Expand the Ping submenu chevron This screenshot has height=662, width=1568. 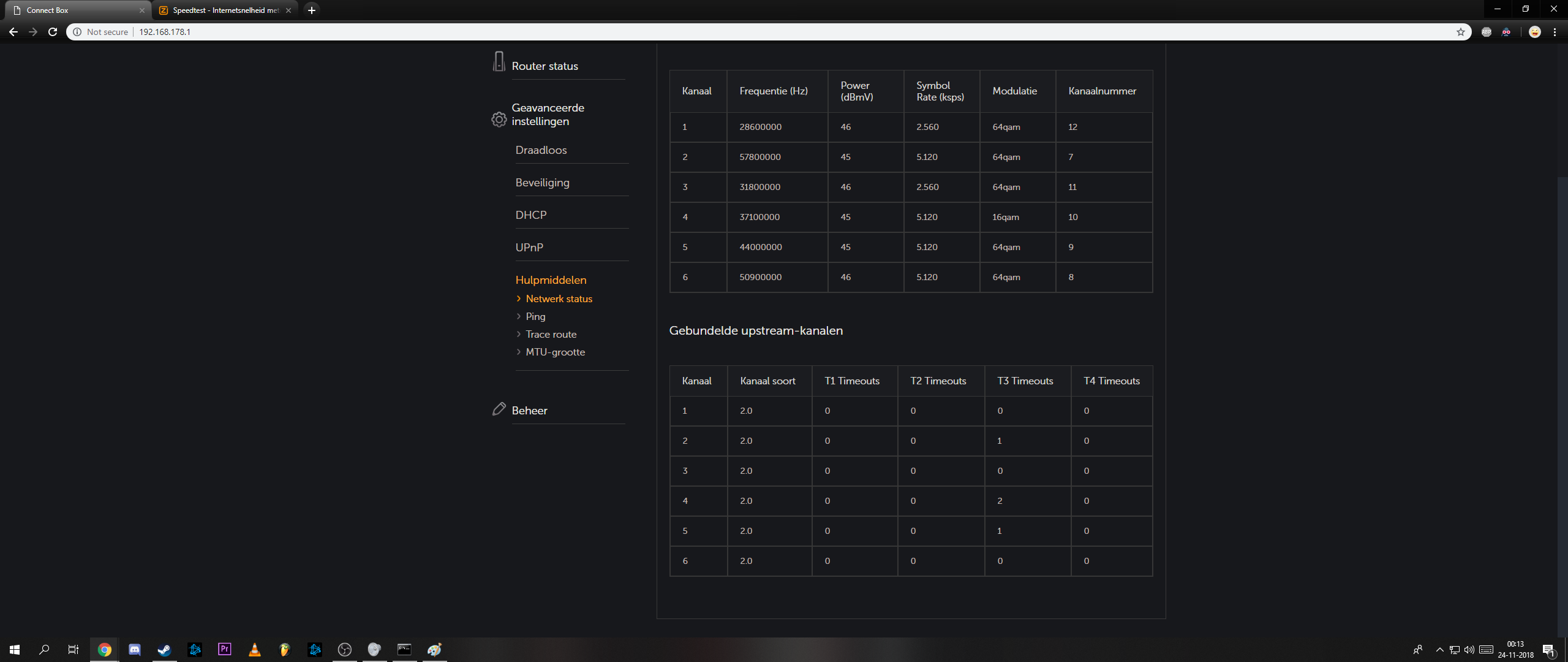pyautogui.click(x=519, y=316)
